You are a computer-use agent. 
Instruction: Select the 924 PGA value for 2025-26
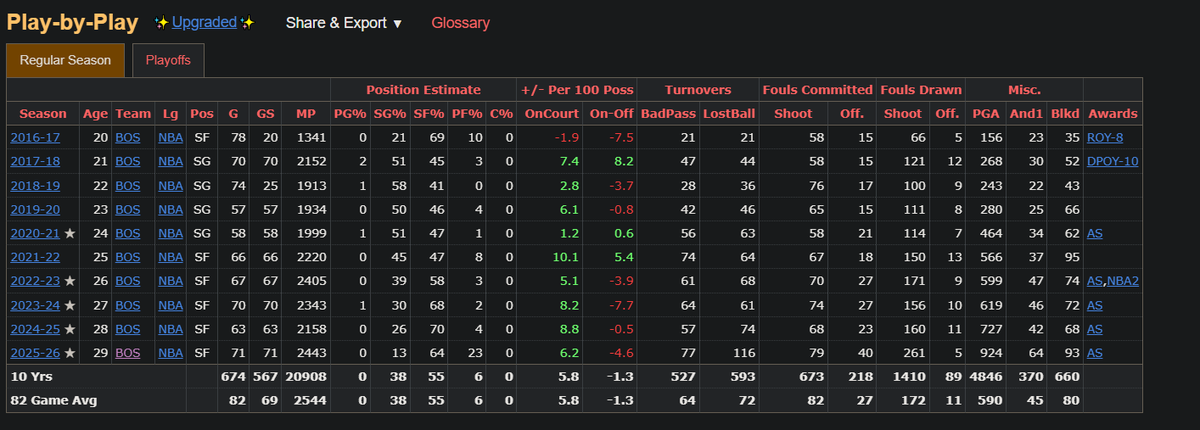(990, 354)
